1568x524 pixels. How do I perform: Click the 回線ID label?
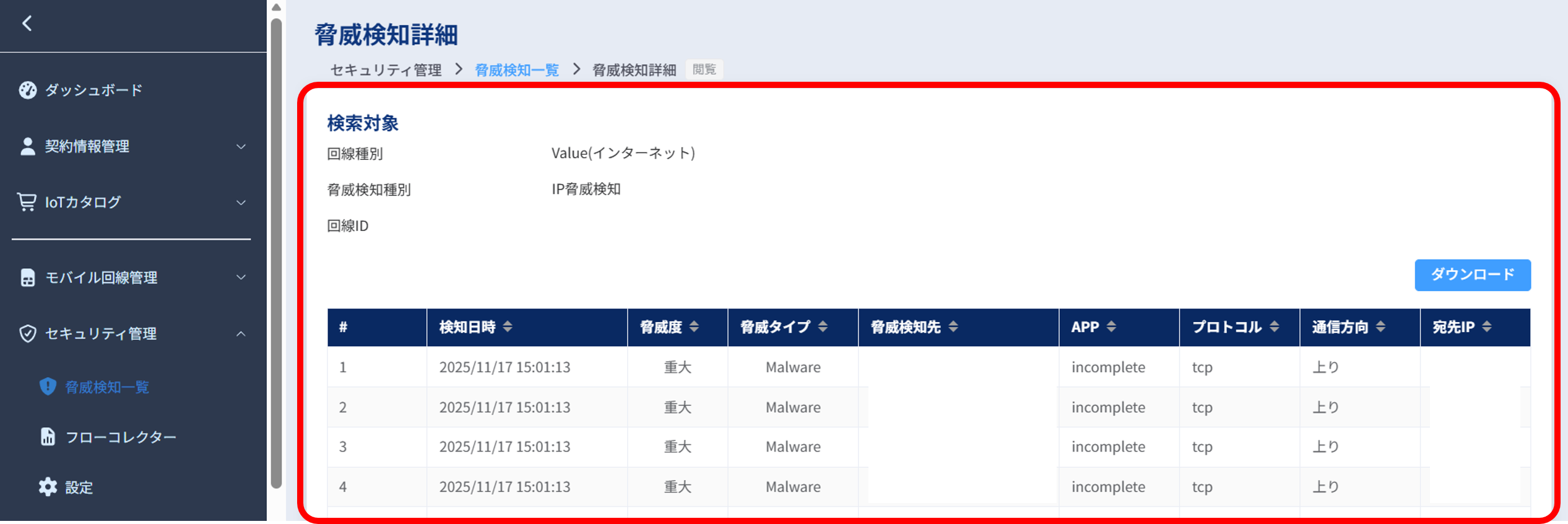click(x=348, y=226)
